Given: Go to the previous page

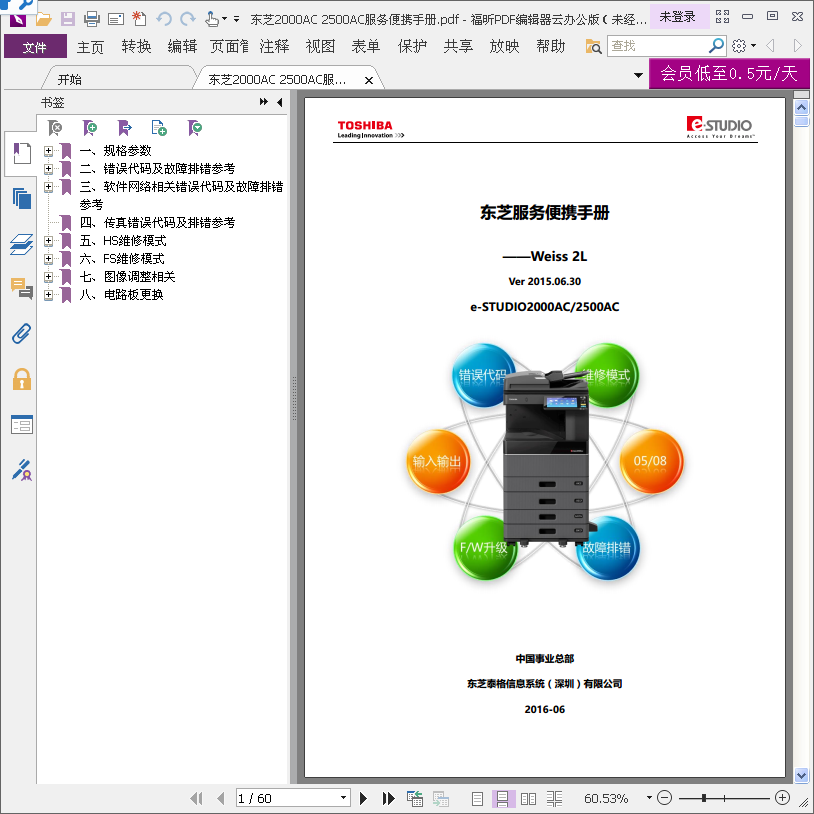Looking at the screenshot, I should coord(221,798).
